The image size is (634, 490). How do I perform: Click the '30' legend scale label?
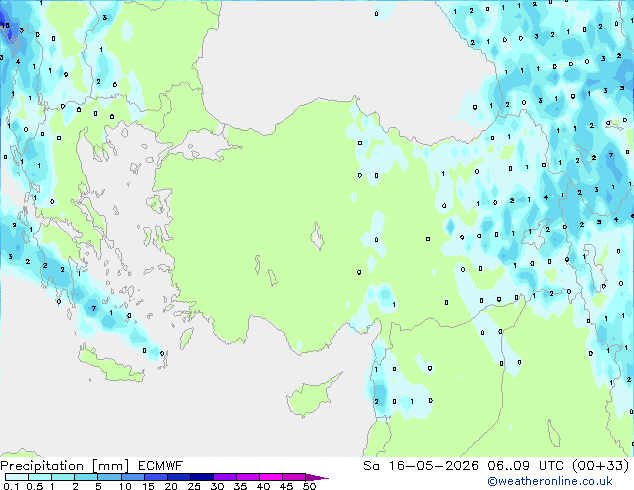pyautogui.click(x=217, y=486)
